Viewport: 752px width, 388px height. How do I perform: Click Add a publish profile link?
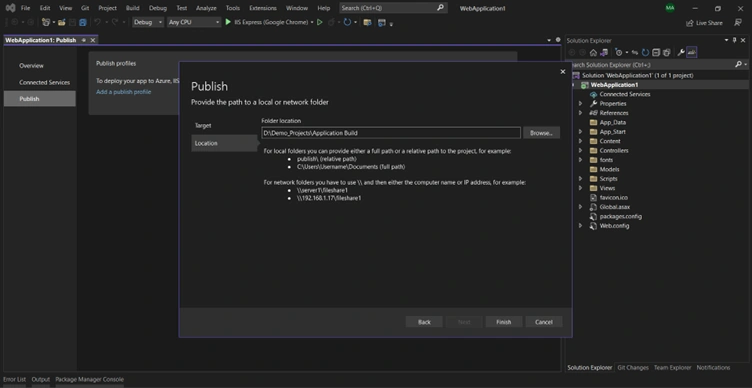point(124,92)
